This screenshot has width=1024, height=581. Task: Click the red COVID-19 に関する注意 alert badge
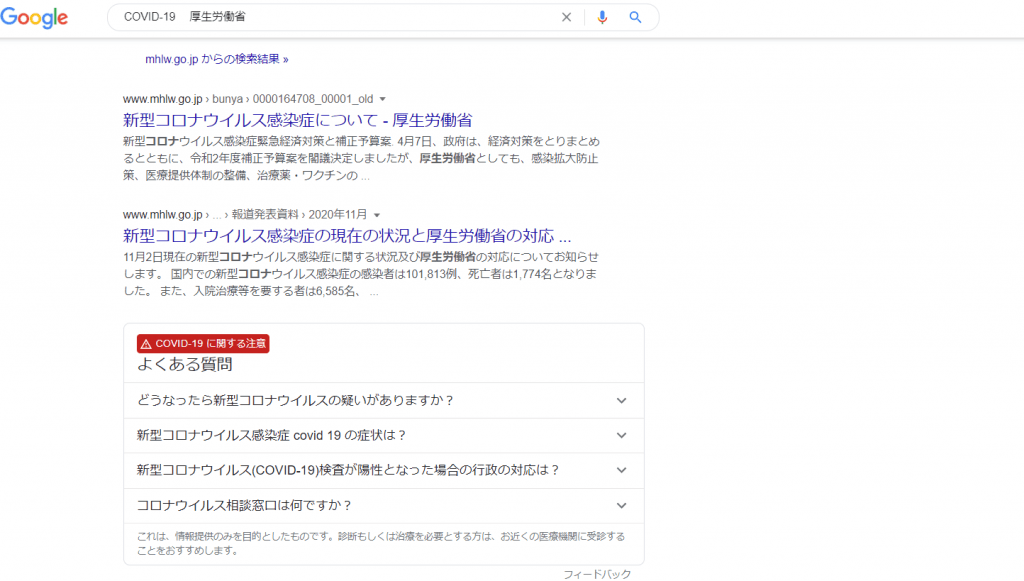(203, 343)
